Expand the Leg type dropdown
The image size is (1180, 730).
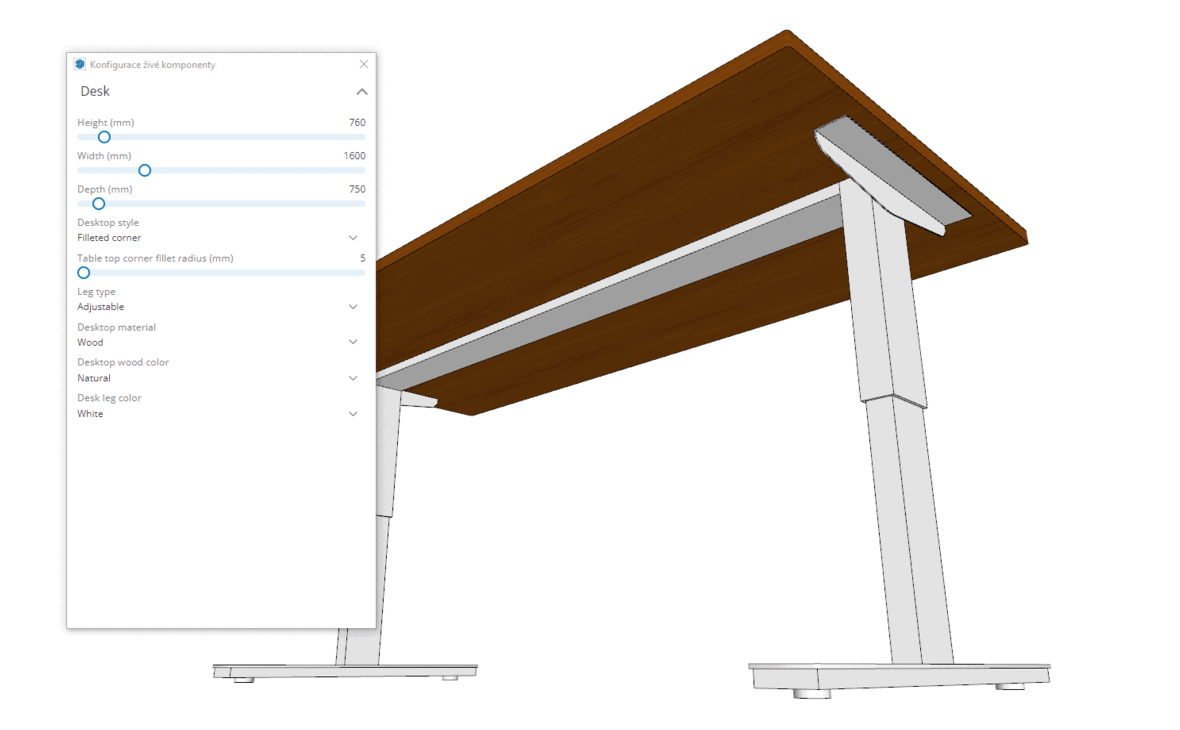pos(353,307)
